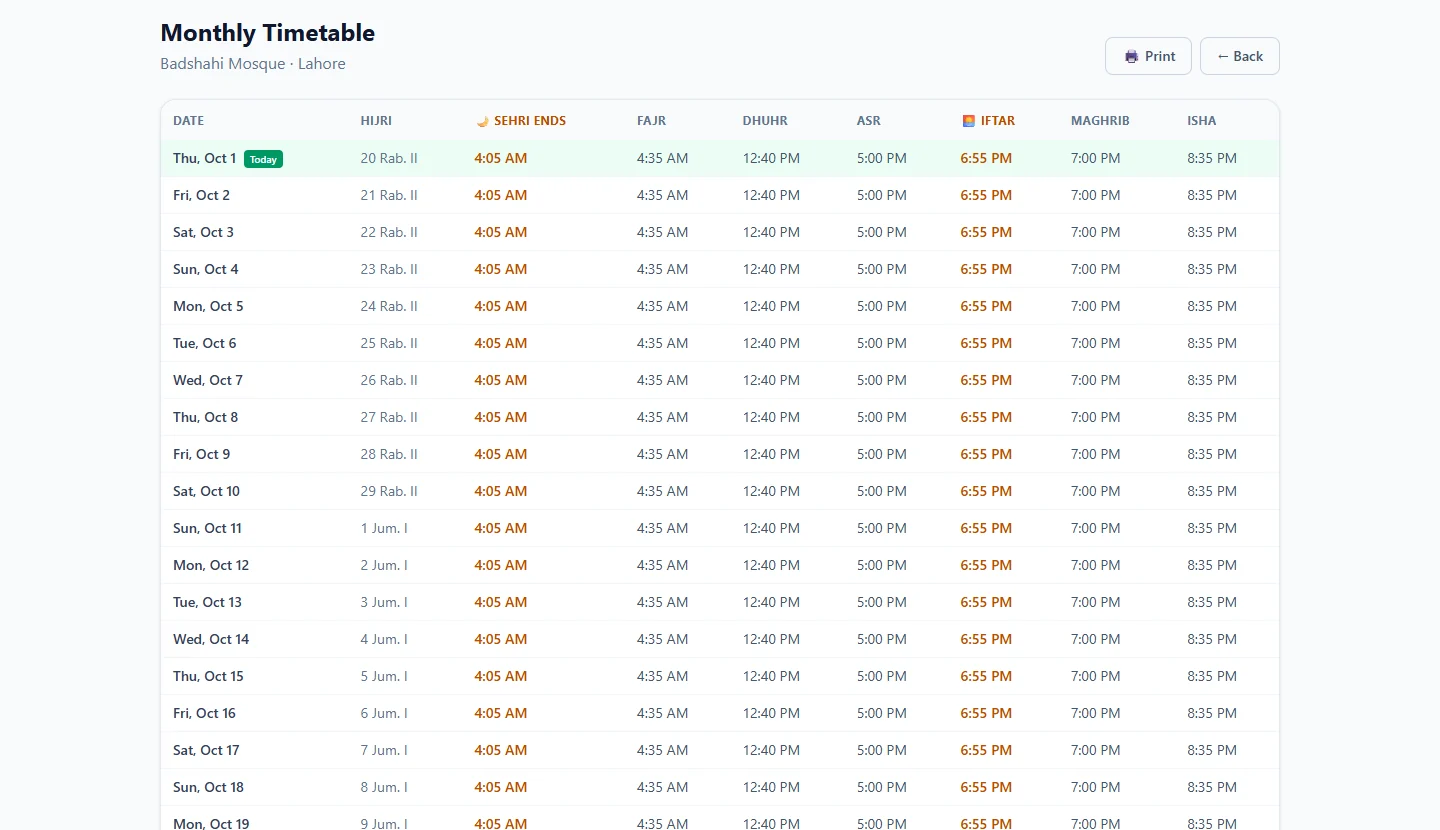Select the Sat, Oct 3 date cell
This screenshot has height=830, width=1440.
203,232
